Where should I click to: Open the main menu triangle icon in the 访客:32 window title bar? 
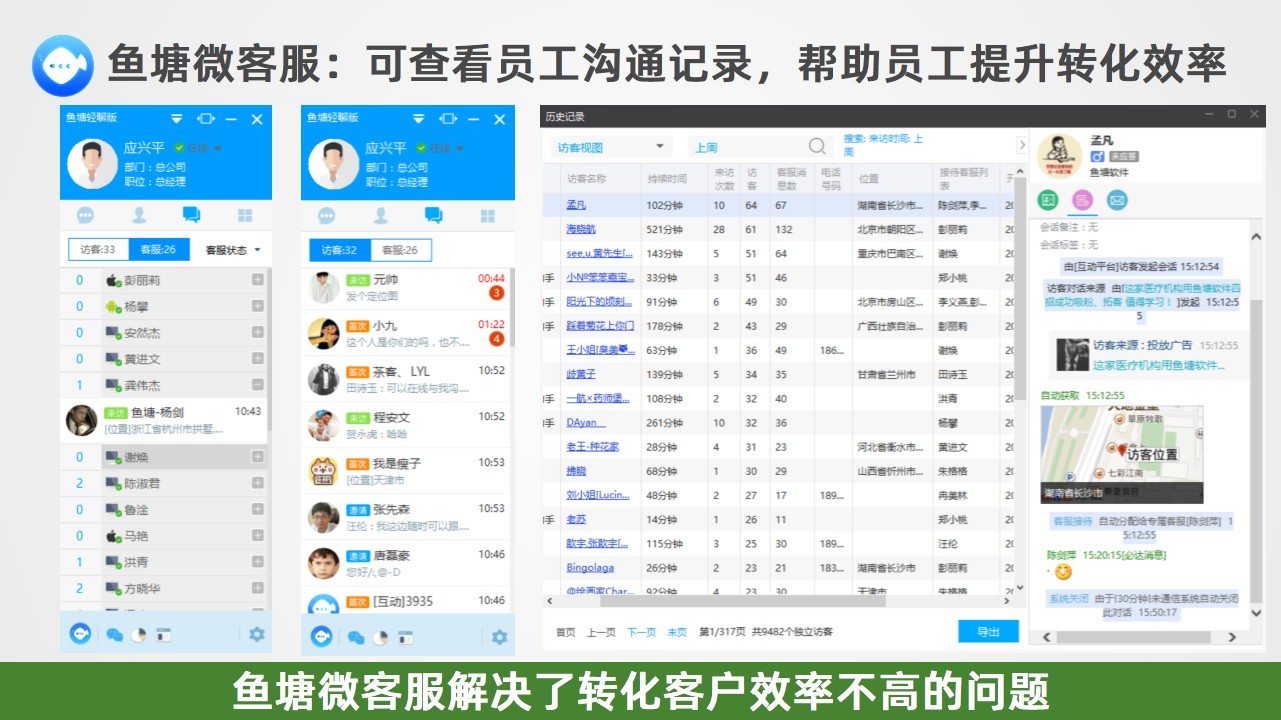418,118
